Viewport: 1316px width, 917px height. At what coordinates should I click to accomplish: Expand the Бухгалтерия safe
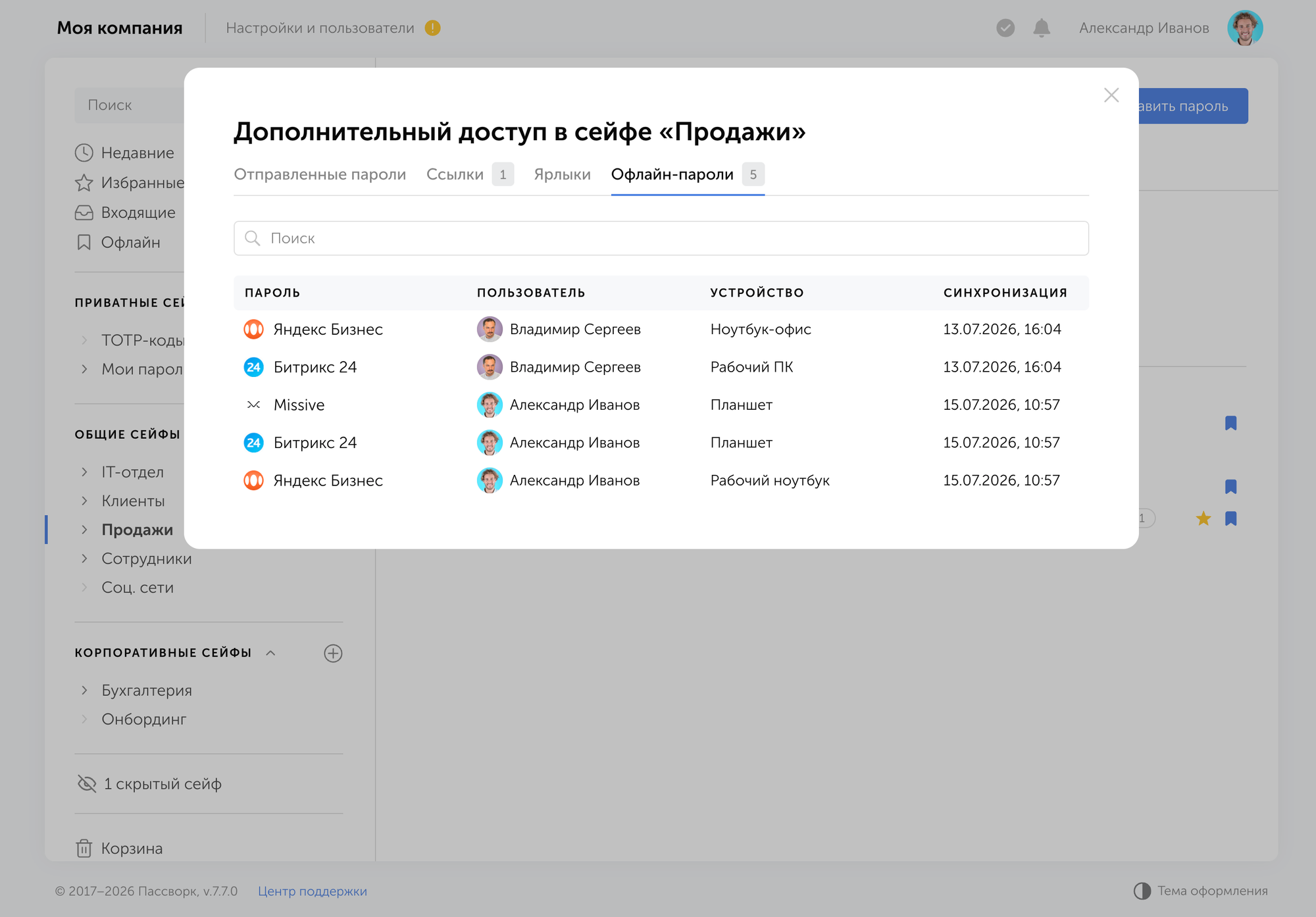(84, 690)
